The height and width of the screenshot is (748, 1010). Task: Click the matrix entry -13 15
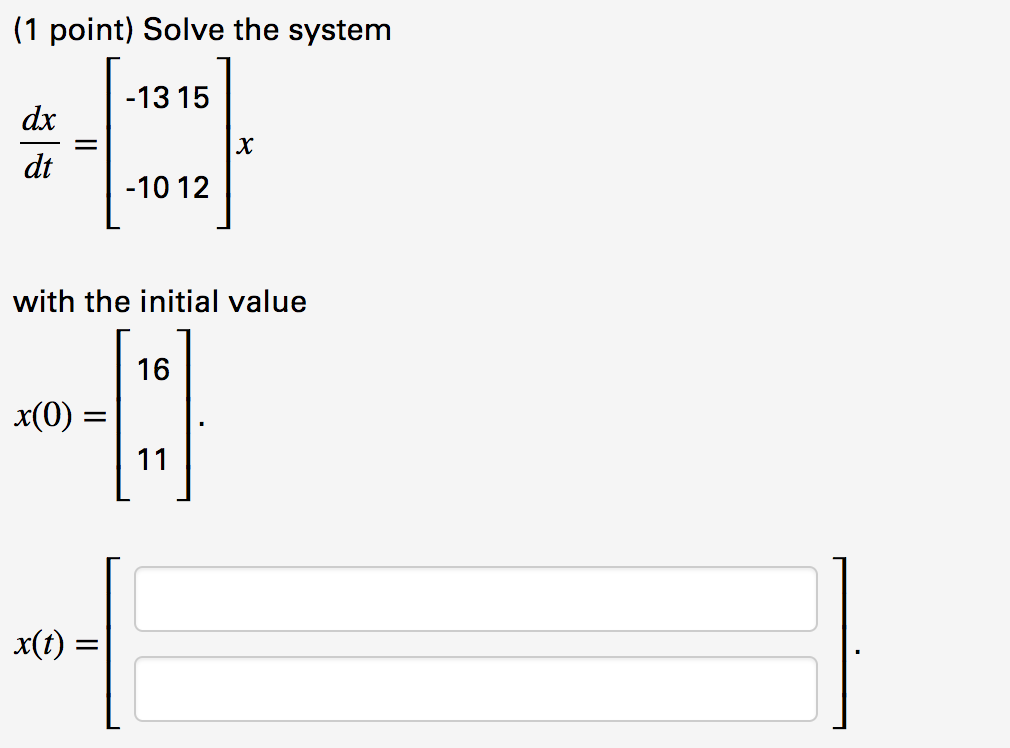click(x=166, y=97)
